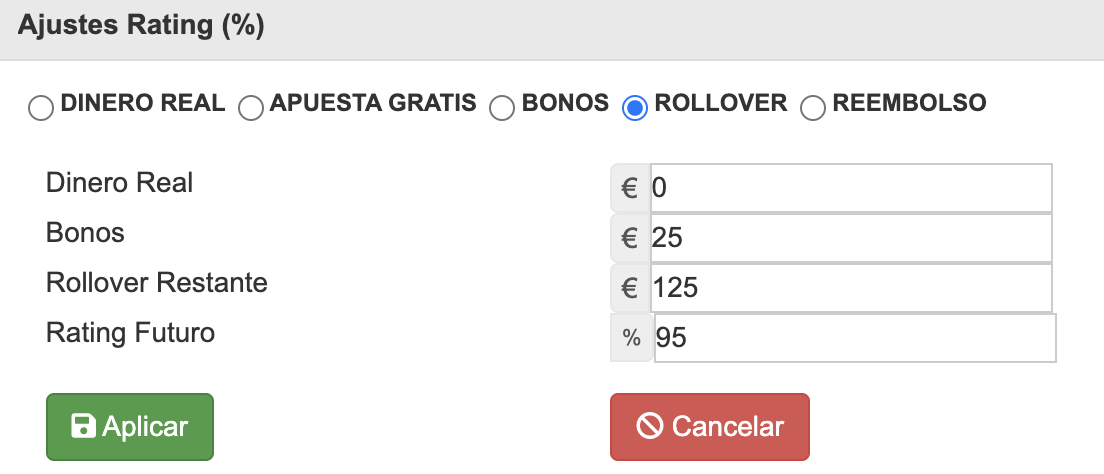Select the APUESTA GRATIS radio option
Image resolution: width=1104 pixels, height=474 pixels.
tap(251, 108)
